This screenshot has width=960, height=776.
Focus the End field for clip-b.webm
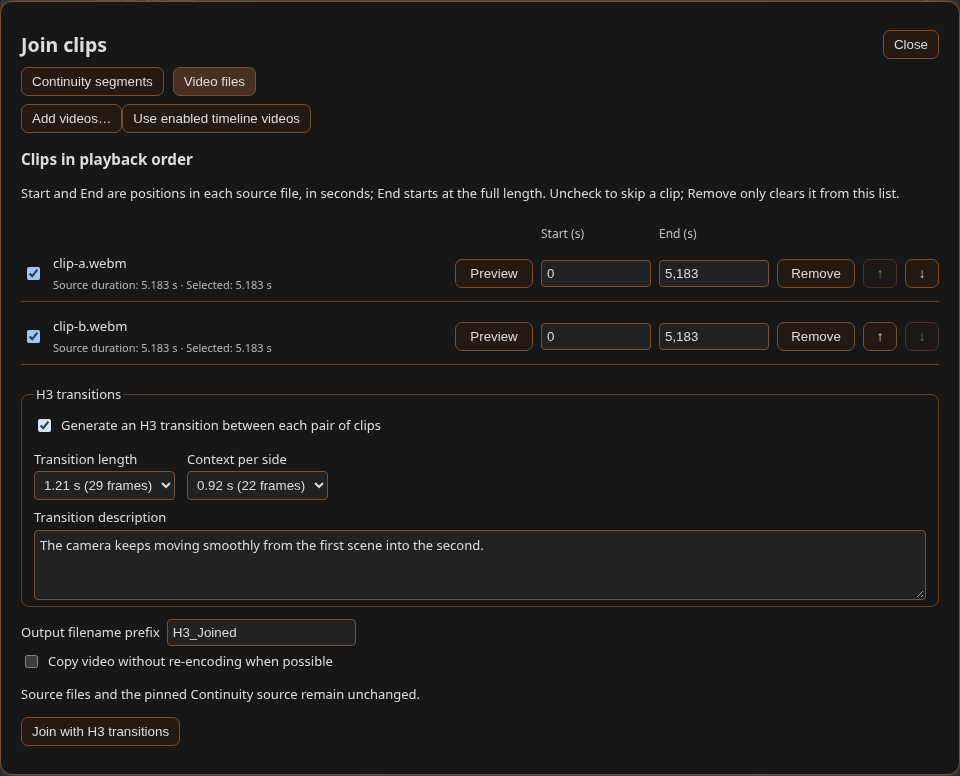coord(714,337)
